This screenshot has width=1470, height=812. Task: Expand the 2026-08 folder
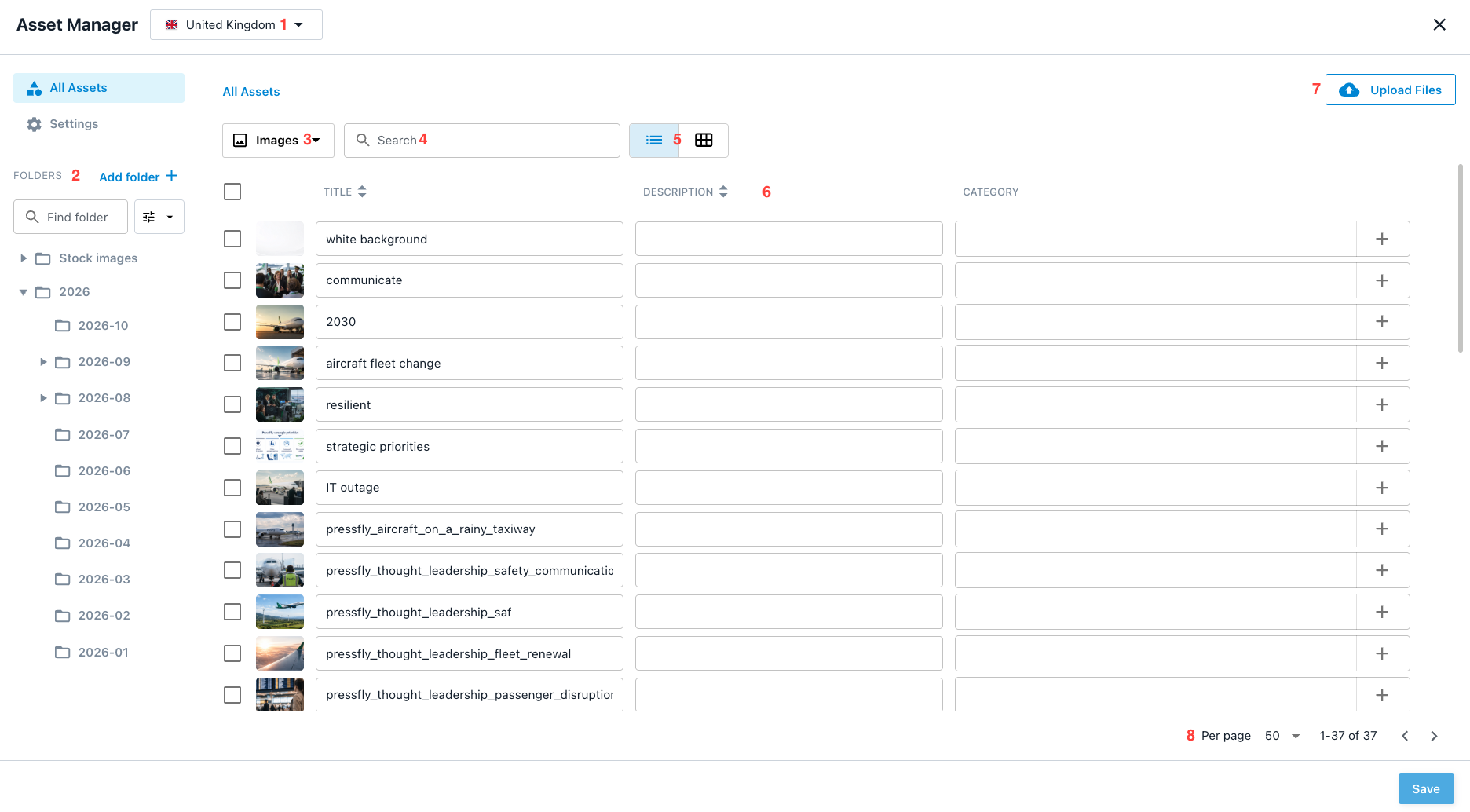click(x=43, y=398)
